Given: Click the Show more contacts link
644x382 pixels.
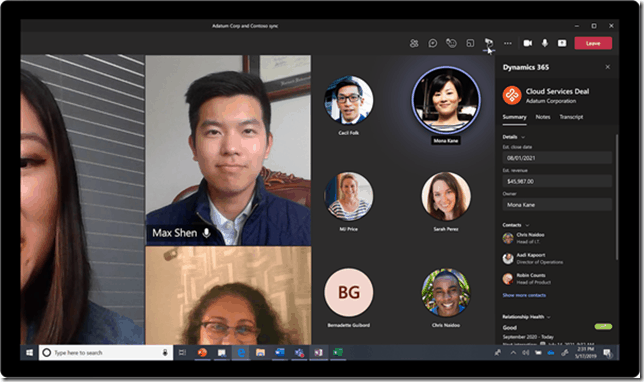Looking at the screenshot, I should click(524, 295).
